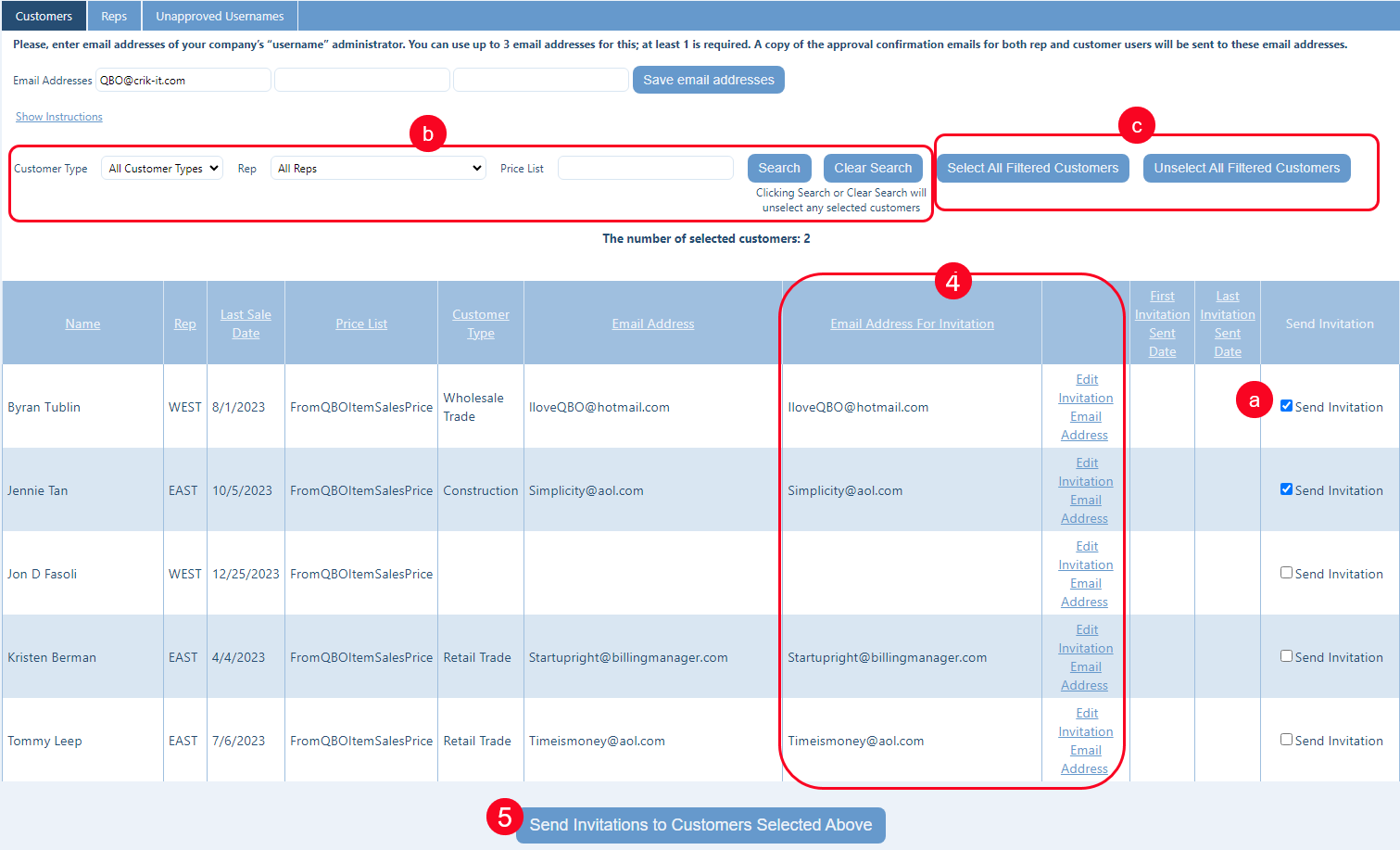This screenshot has width=1400, height=850.
Task: Uncheck Send Invitation for Byran Tublin
Action: point(1286,406)
